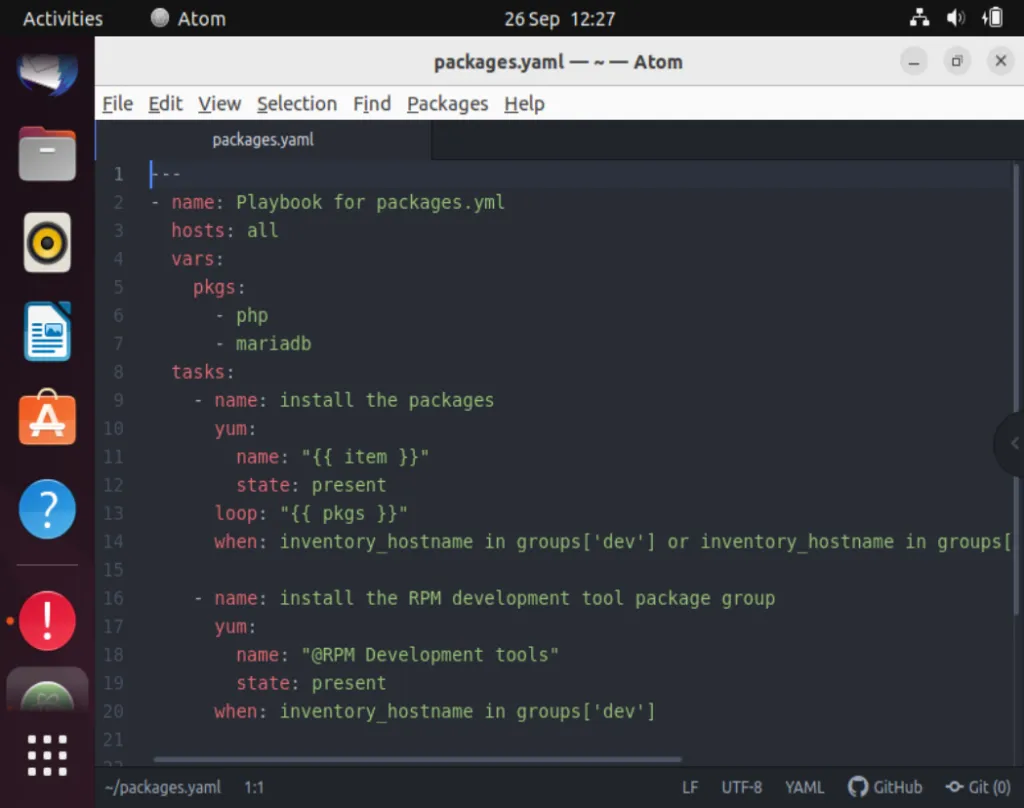Open the Find menu
The height and width of the screenshot is (808, 1024).
[372, 104]
